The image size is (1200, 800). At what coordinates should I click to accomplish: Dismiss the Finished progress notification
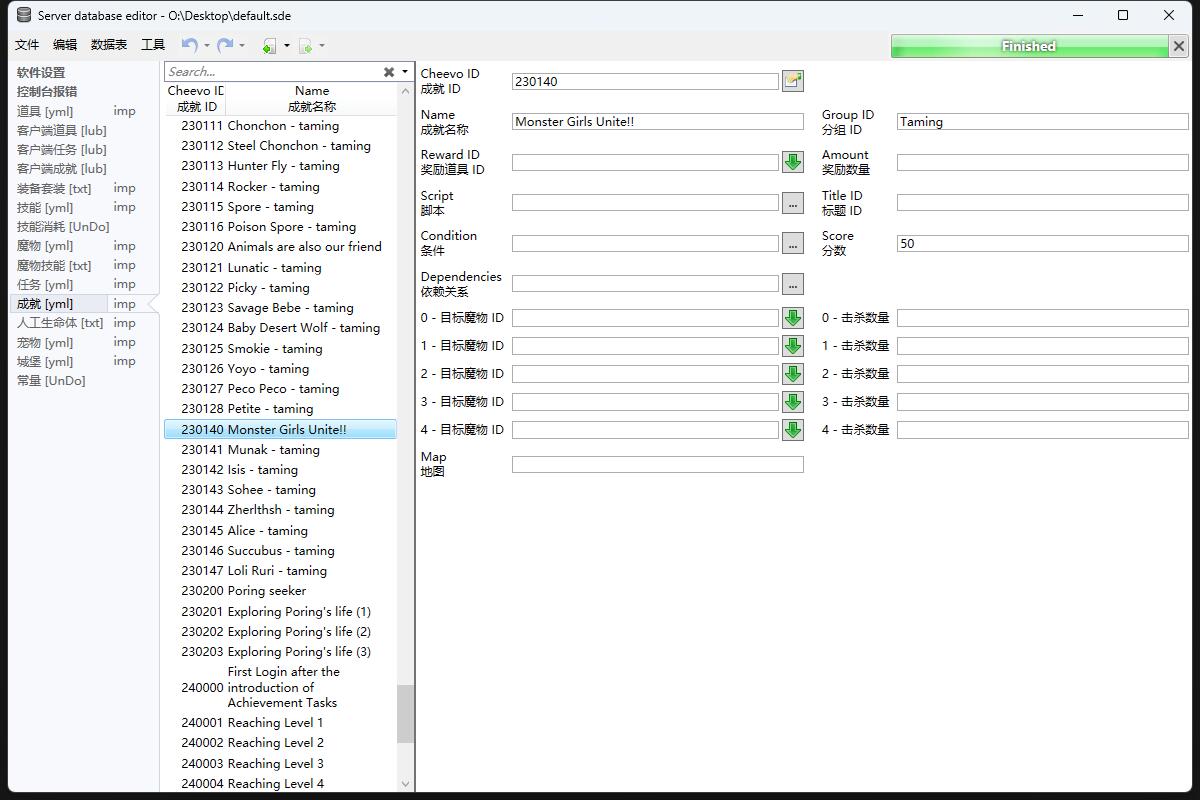click(x=1178, y=46)
